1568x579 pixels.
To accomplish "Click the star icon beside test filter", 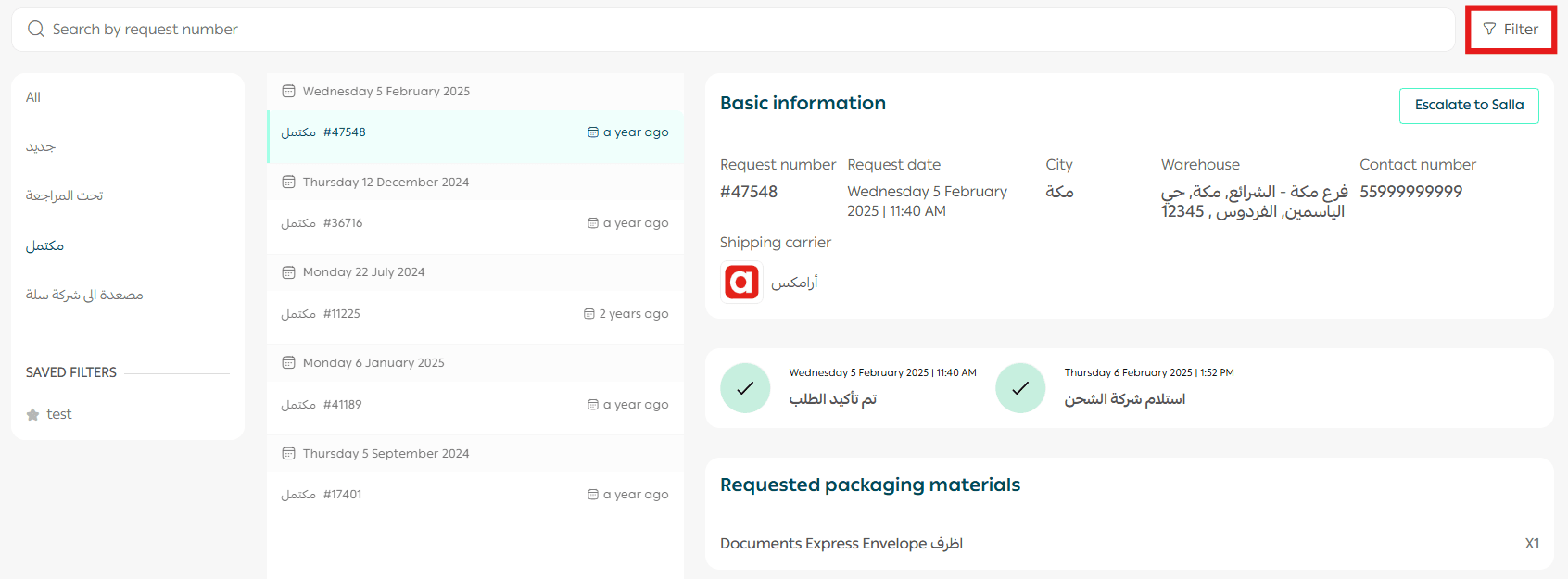I will click(33, 415).
